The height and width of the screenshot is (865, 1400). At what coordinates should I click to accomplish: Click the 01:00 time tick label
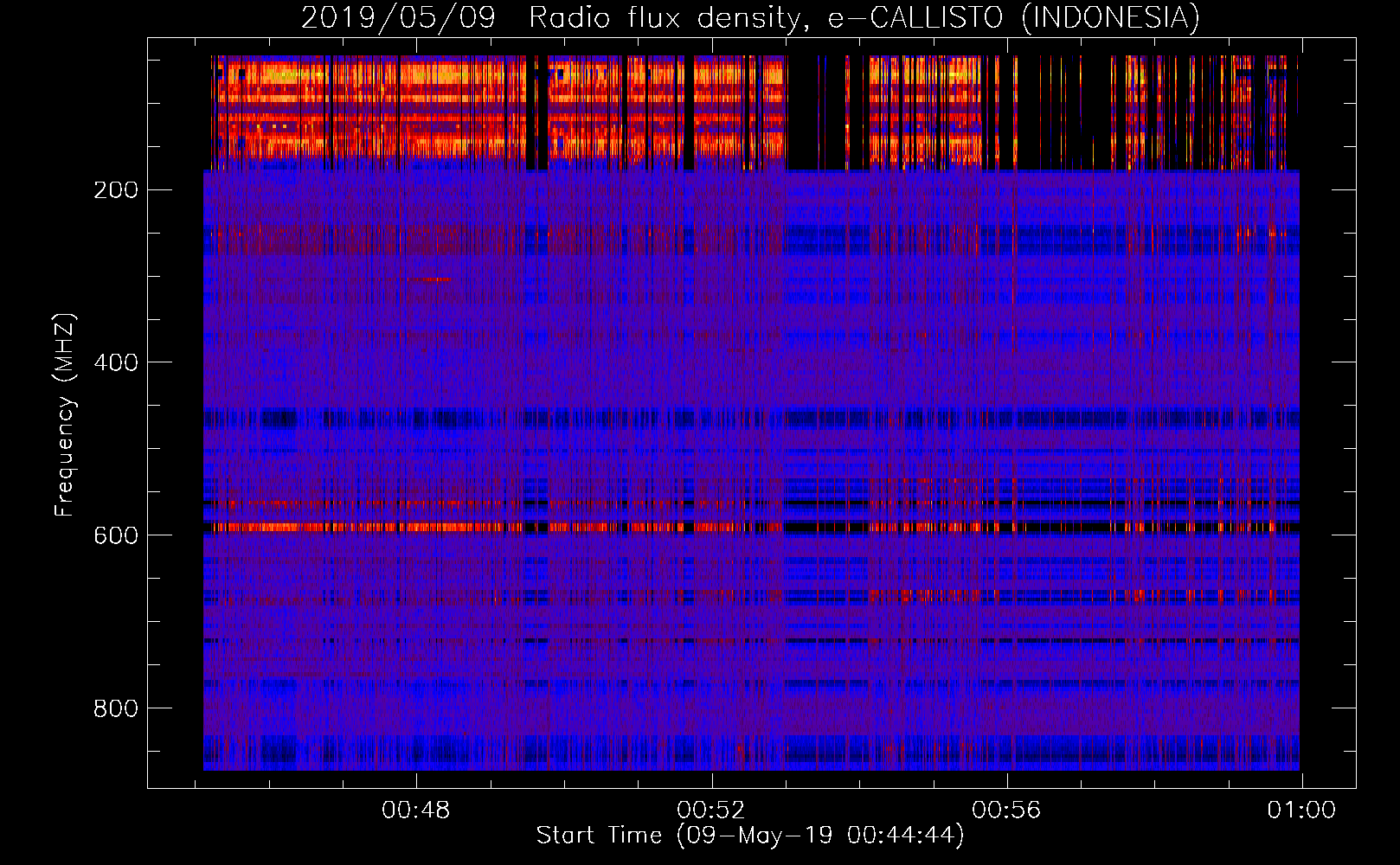1301,811
